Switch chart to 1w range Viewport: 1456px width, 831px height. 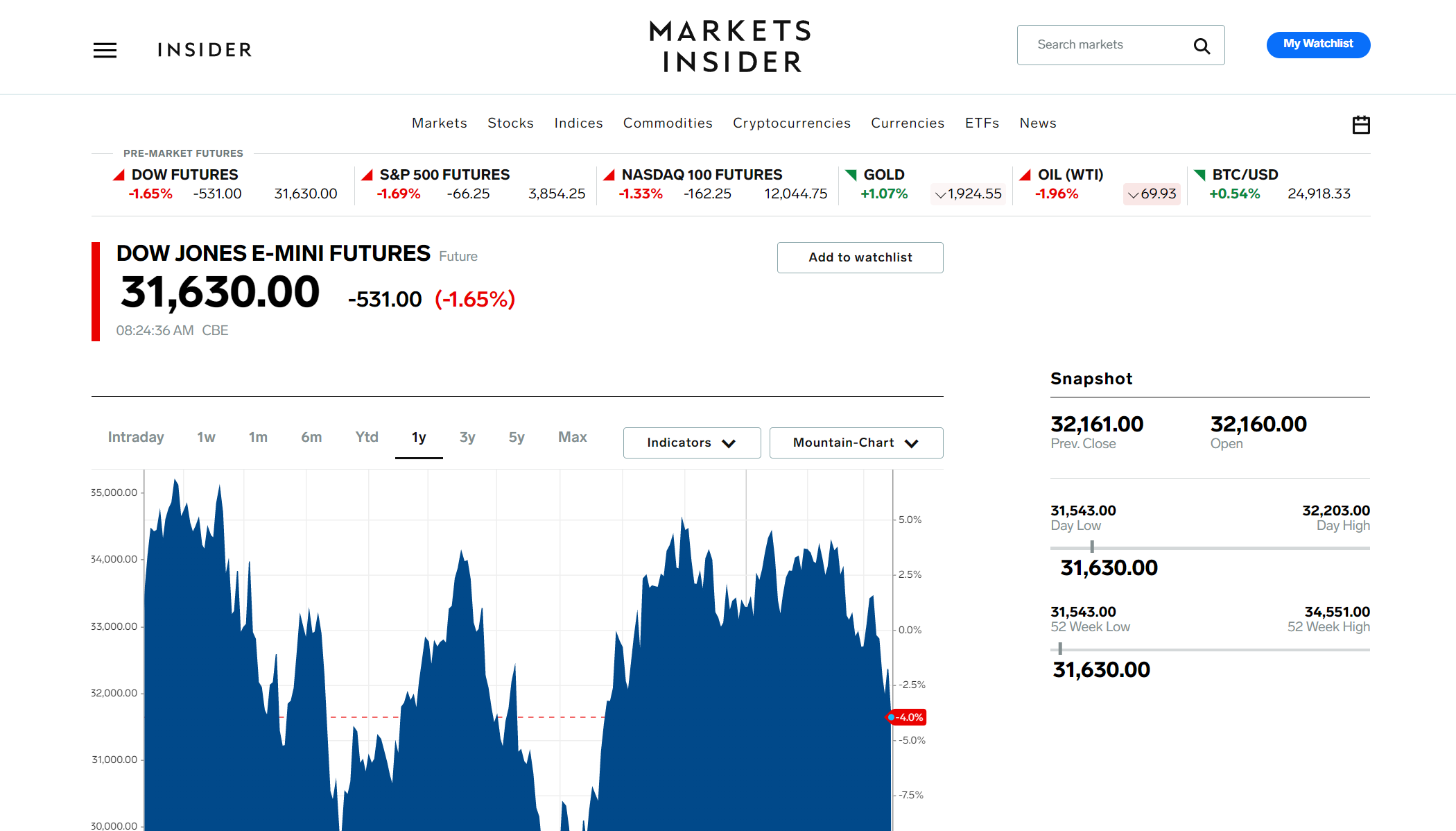[206, 437]
